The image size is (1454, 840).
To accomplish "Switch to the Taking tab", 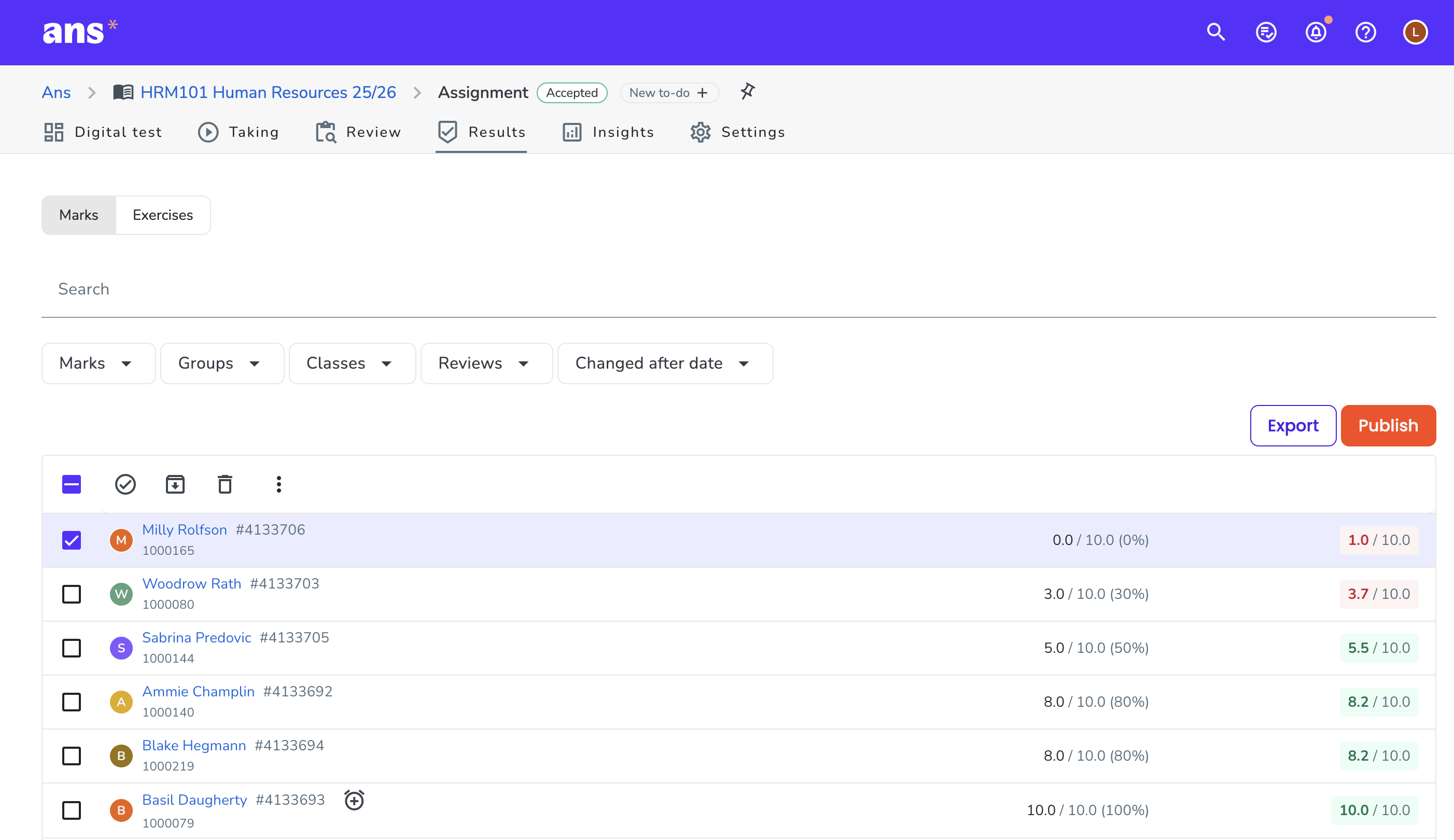I will pos(239,132).
